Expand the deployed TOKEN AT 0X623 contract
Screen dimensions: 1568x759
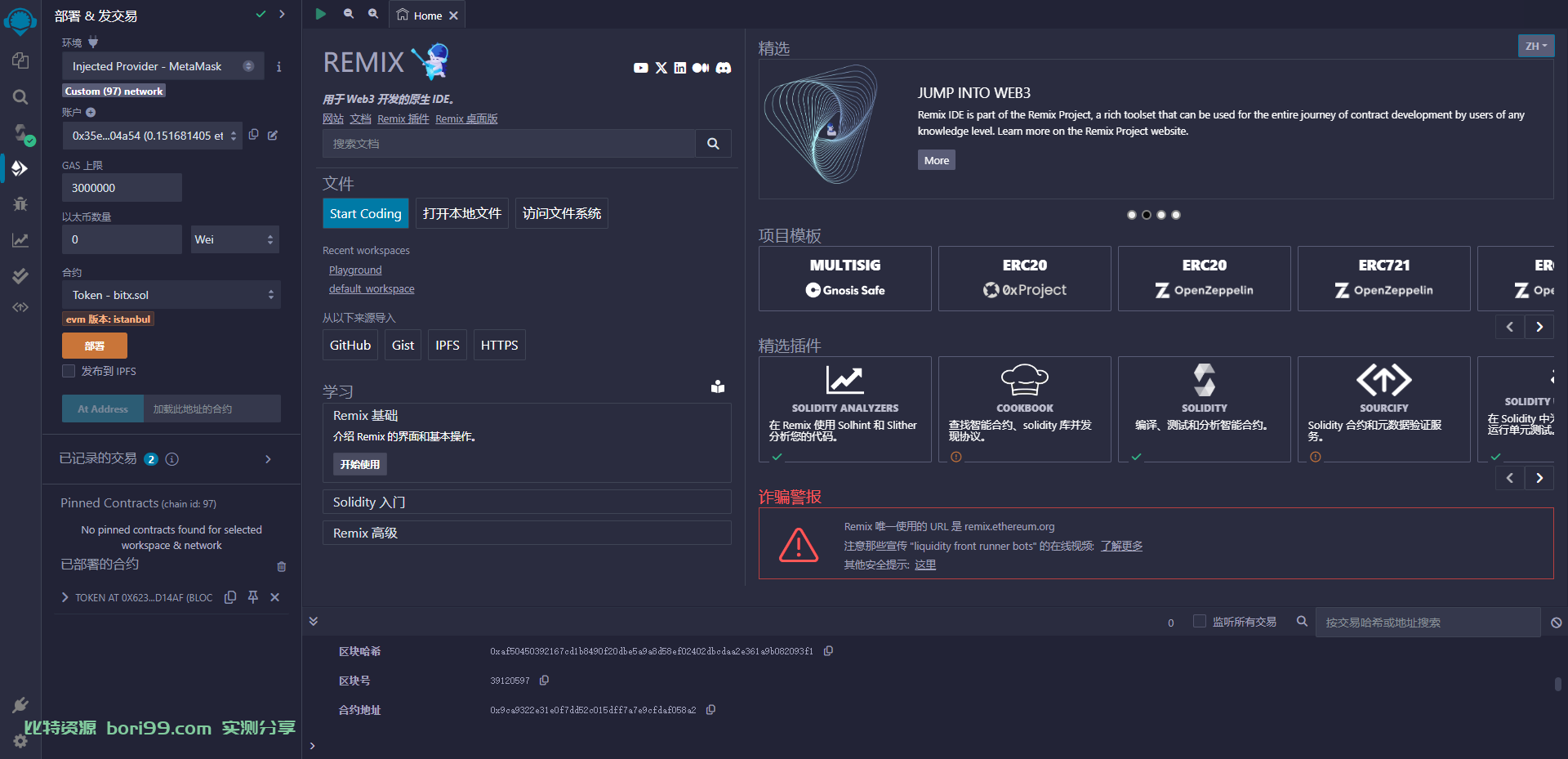pos(65,597)
